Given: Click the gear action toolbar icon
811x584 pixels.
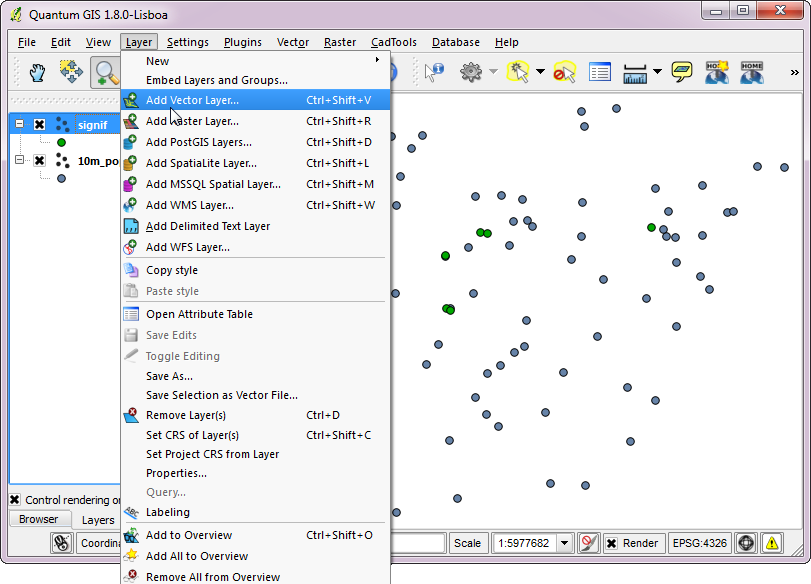Looking at the screenshot, I should click(x=471, y=72).
